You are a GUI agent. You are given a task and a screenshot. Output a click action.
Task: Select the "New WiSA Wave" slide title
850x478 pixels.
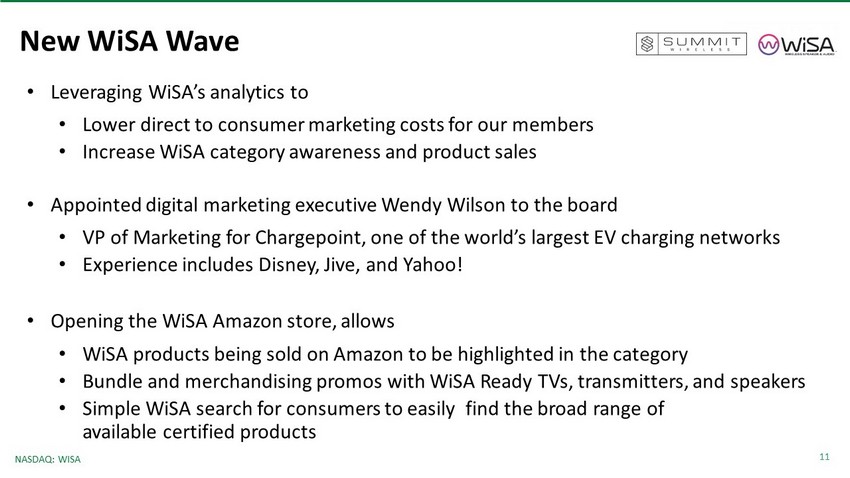[129, 41]
